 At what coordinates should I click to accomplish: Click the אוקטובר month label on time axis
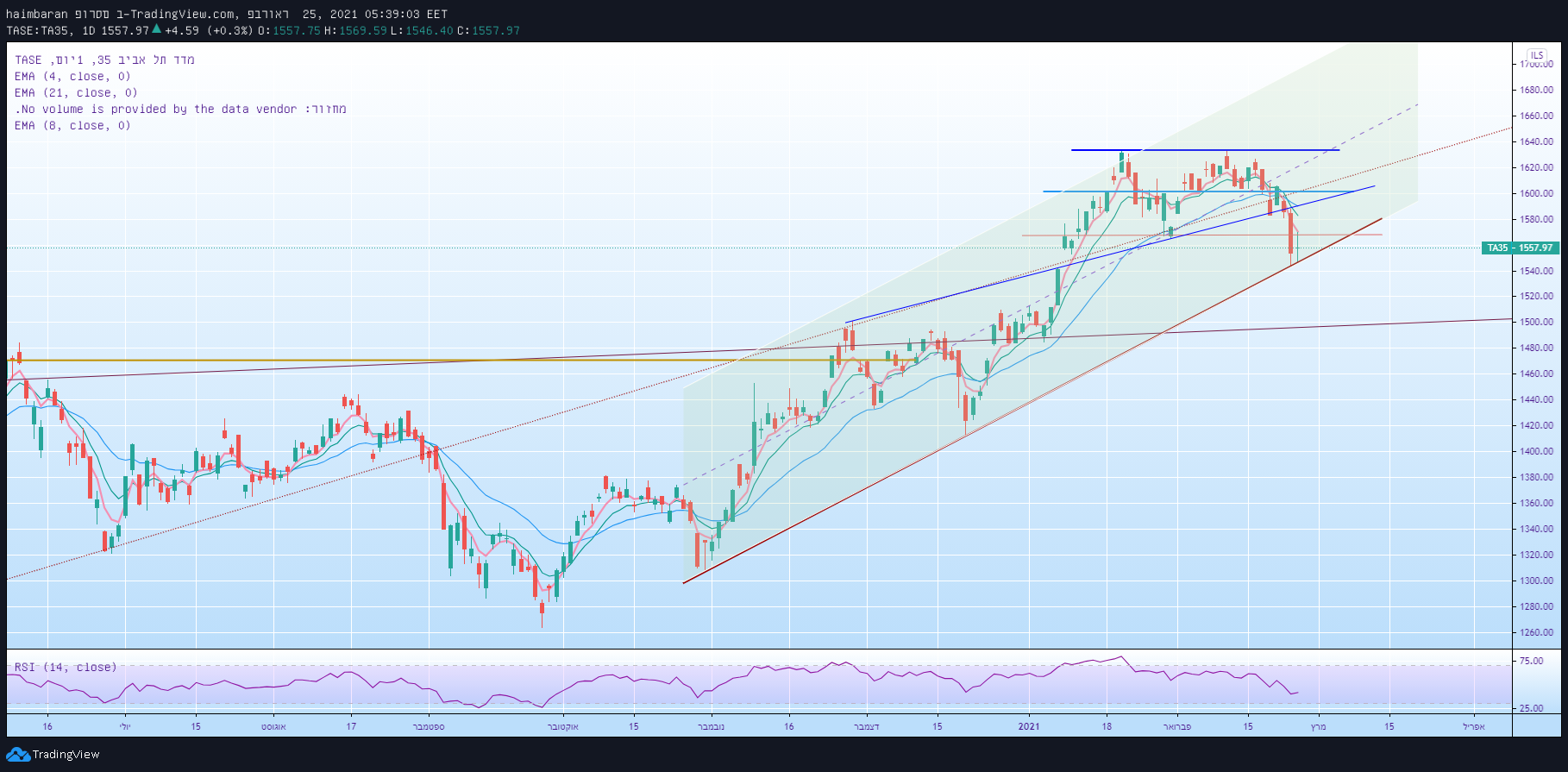563,726
